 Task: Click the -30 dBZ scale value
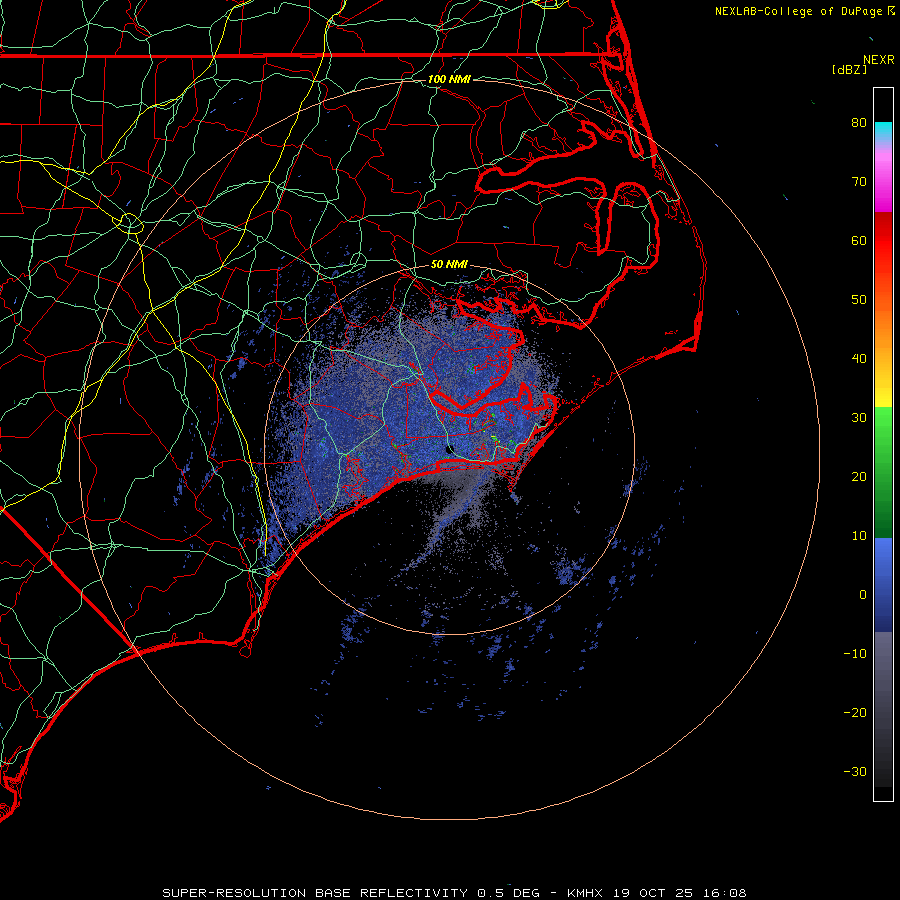point(855,771)
